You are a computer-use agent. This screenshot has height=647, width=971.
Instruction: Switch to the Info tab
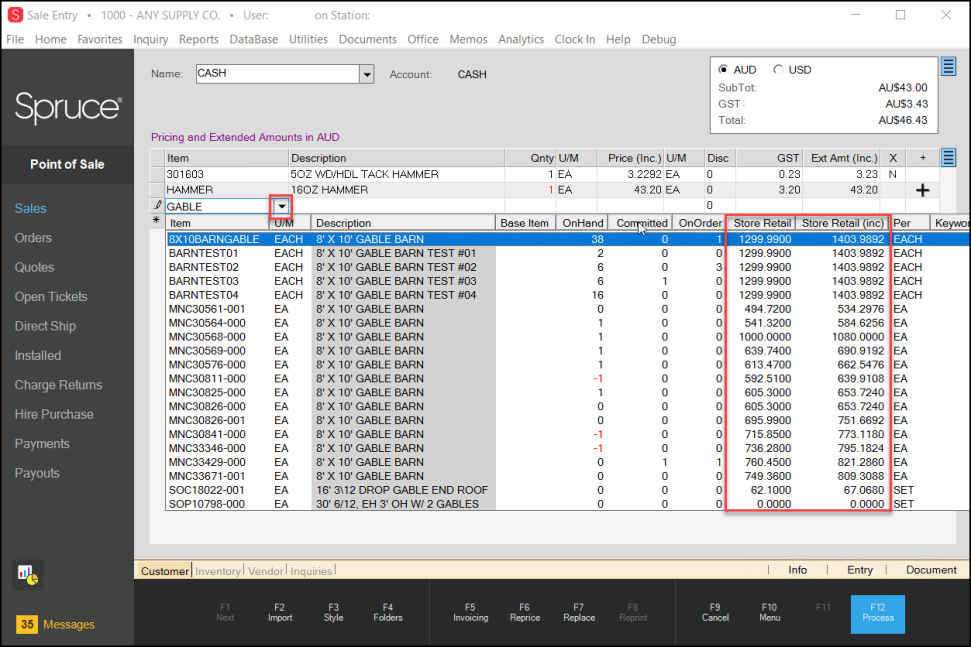798,570
